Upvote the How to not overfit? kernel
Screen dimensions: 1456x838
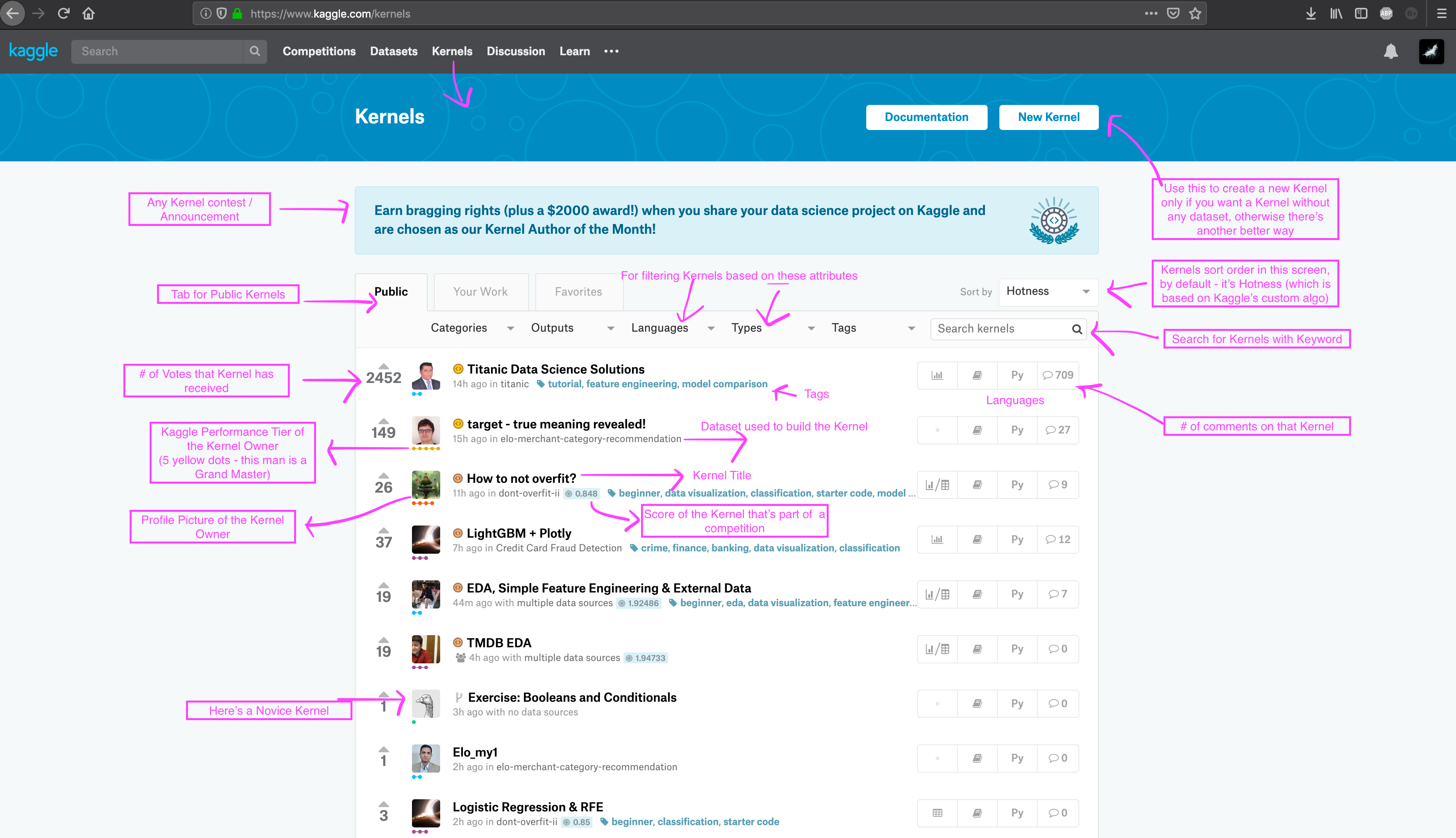pyautogui.click(x=383, y=475)
